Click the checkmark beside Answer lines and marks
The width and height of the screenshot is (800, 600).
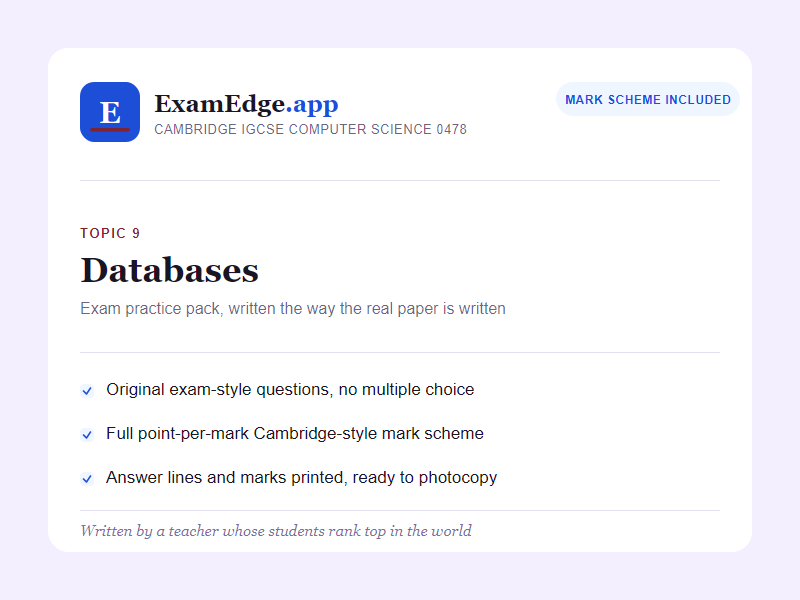87,479
